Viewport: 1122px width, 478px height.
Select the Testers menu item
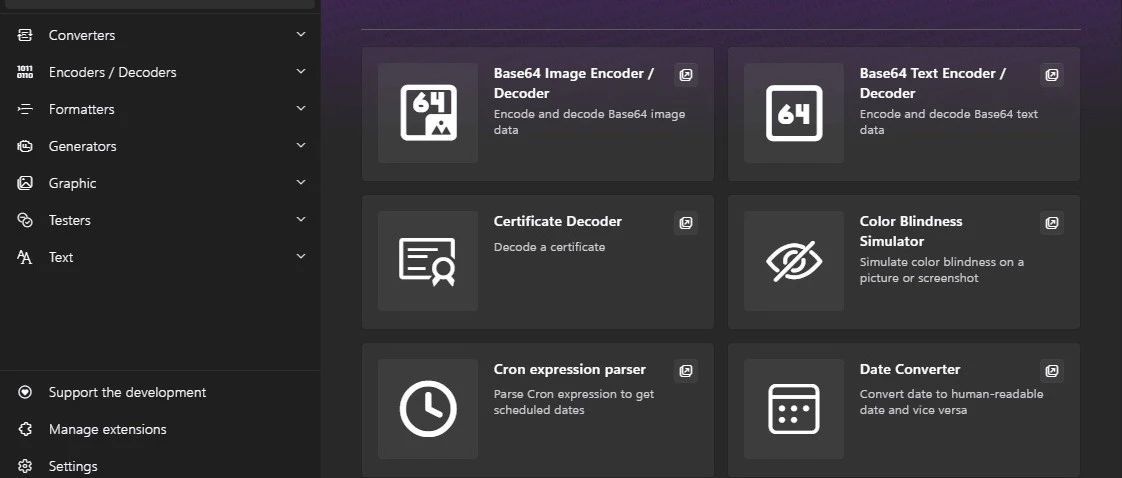click(x=161, y=220)
